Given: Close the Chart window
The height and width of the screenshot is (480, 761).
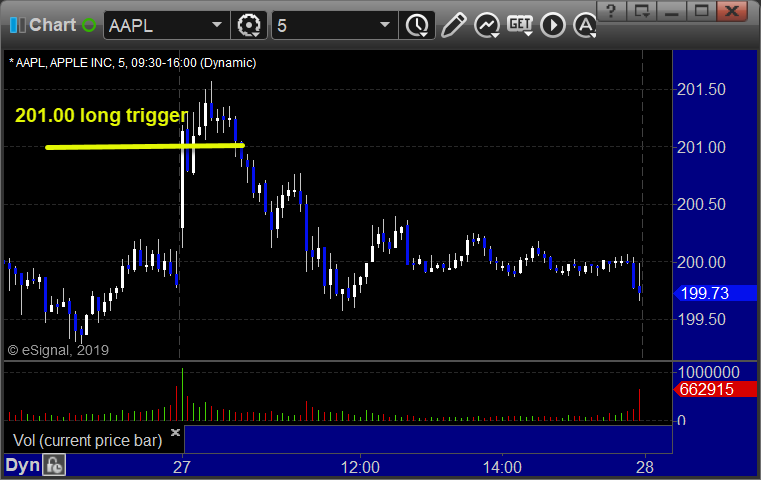Looking at the screenshot, I should (x=732, y=11).
